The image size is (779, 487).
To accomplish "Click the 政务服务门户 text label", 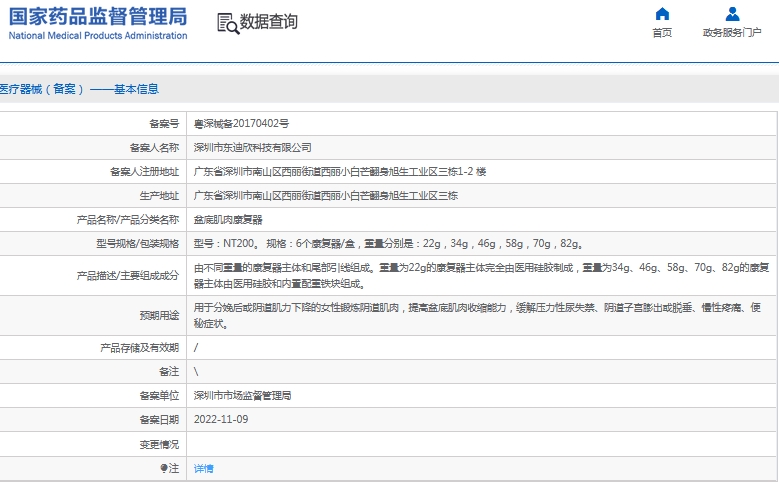I will [x=732, y=33].
